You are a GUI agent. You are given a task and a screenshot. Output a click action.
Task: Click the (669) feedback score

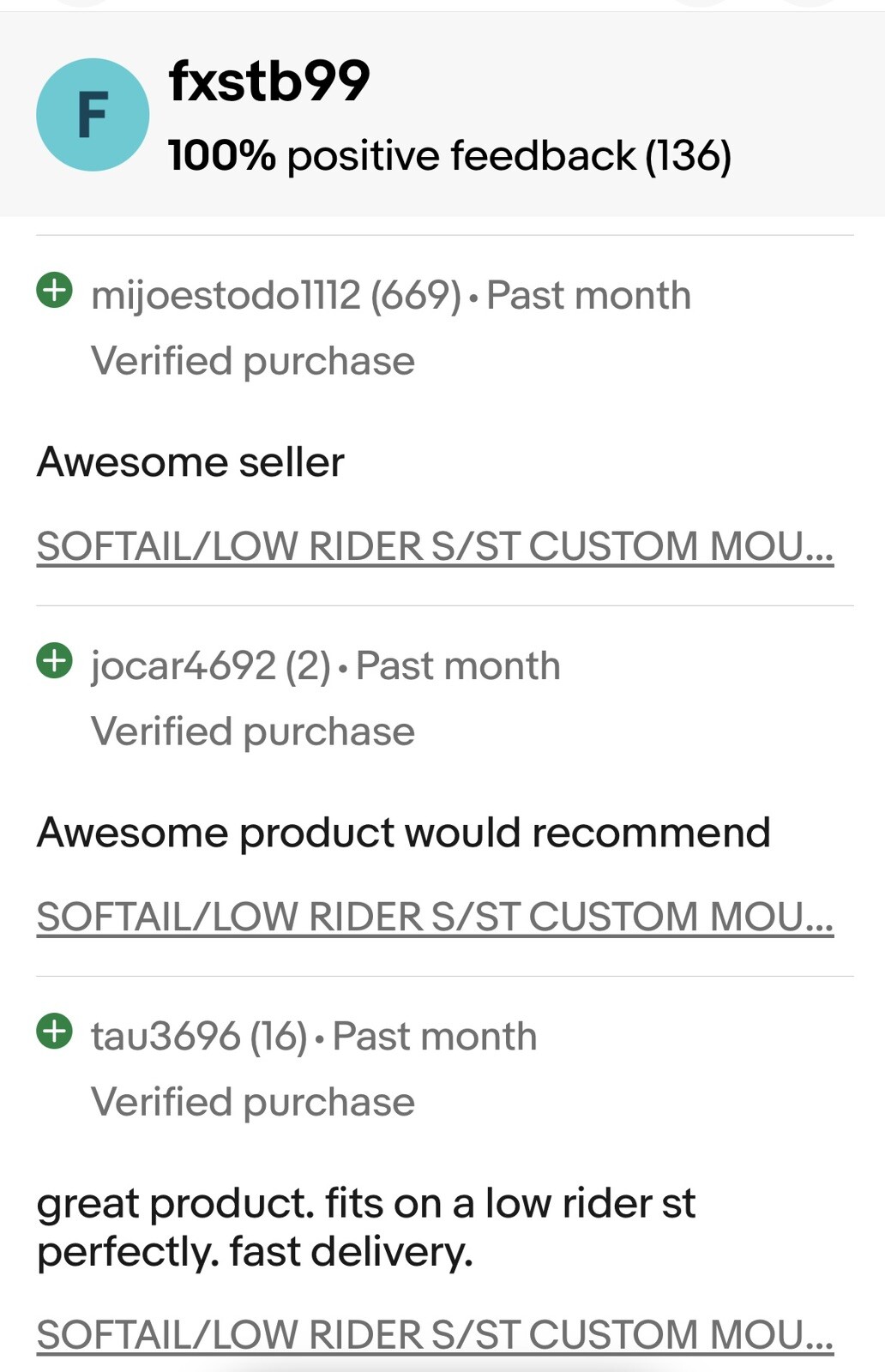point(416,296)
